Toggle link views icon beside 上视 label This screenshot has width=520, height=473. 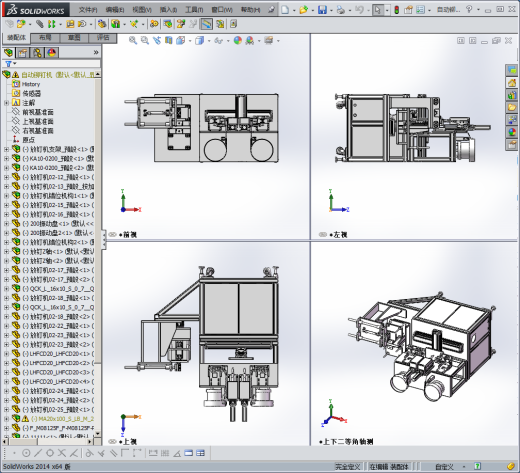(113, 441)
